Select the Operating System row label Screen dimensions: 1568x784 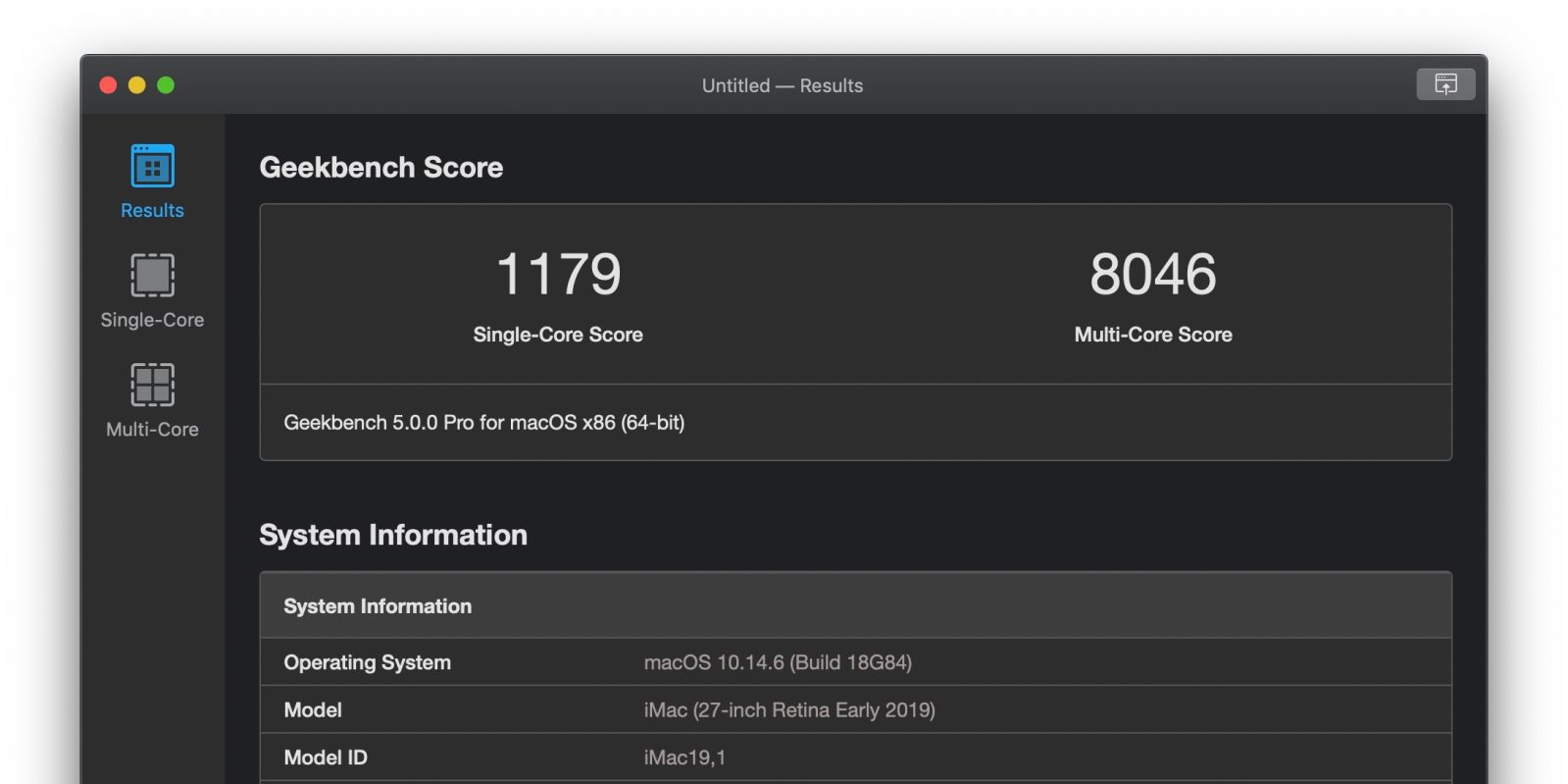(367, 662)
